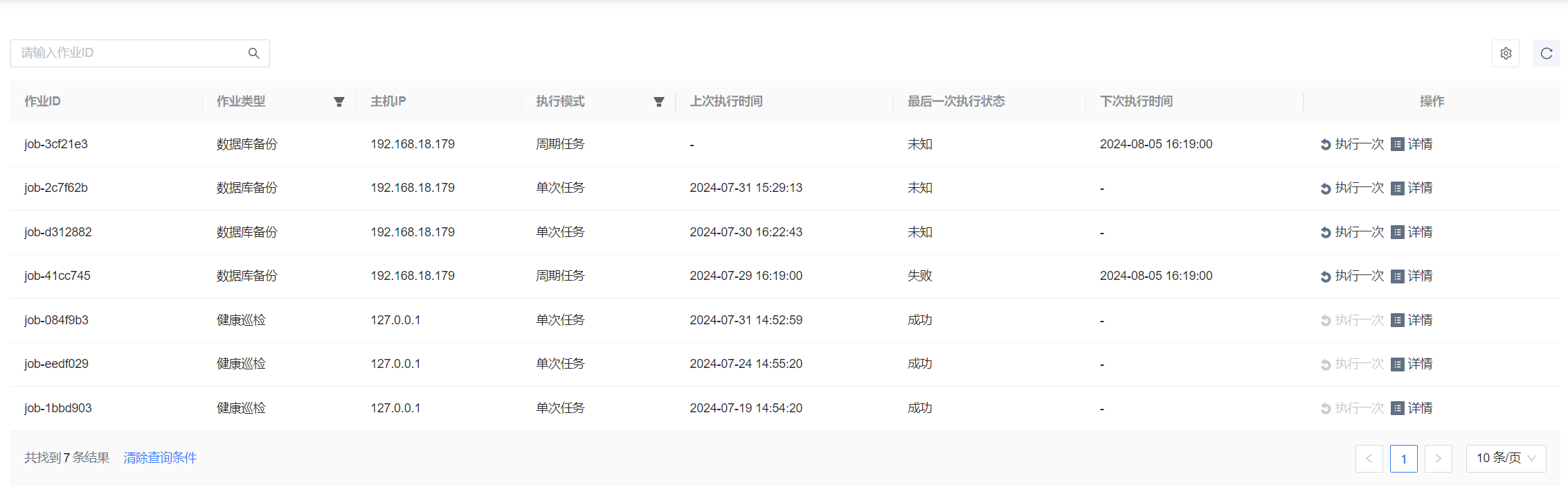
Task: Select job ID job-41cc745
Action: [x=57, y=276]
